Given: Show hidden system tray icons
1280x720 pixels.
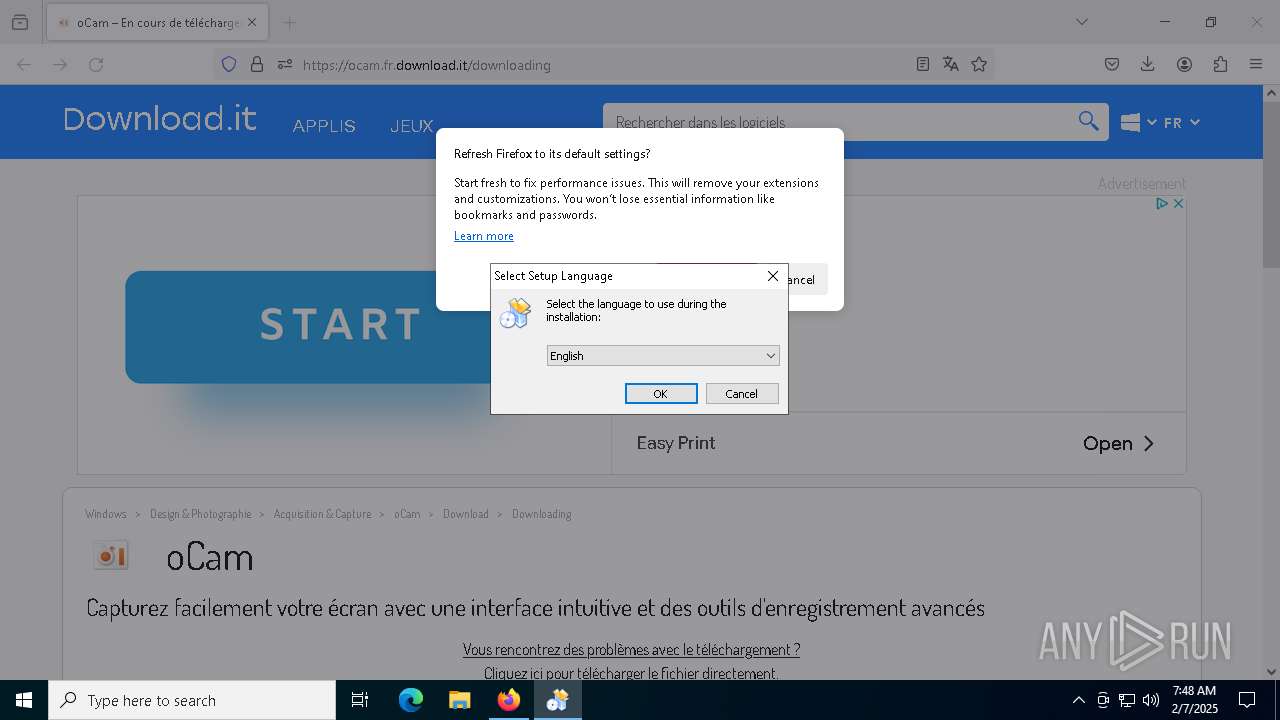Looking at the screenshot, I should [x=1078, y=700].
